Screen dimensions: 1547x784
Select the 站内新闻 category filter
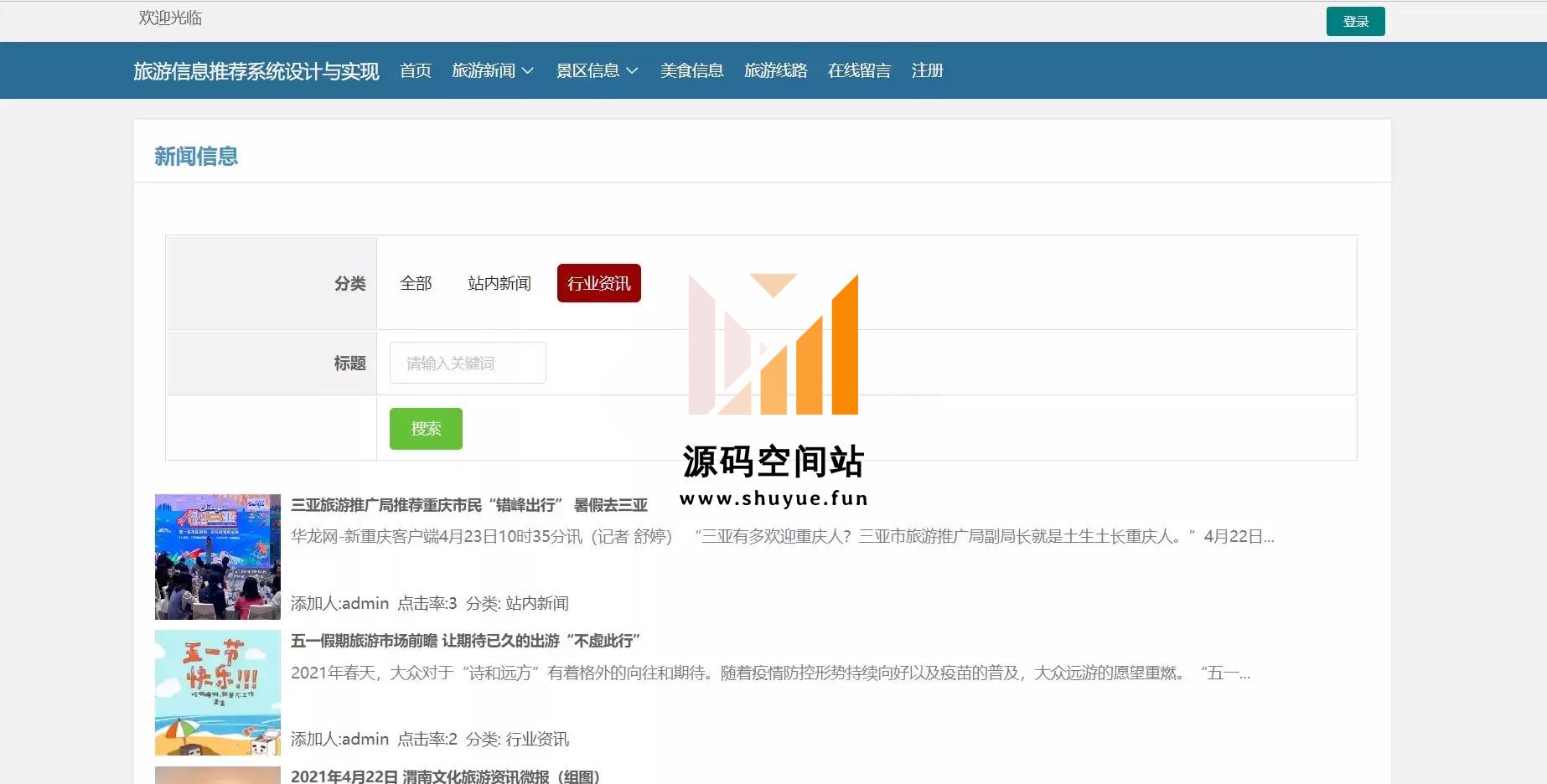499,283
